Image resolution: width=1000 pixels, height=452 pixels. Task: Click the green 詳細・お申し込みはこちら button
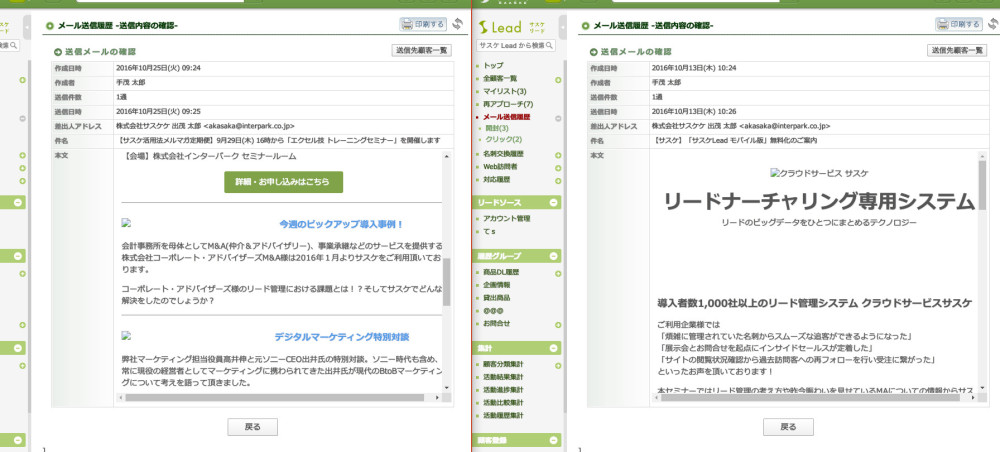pos(283,182)
